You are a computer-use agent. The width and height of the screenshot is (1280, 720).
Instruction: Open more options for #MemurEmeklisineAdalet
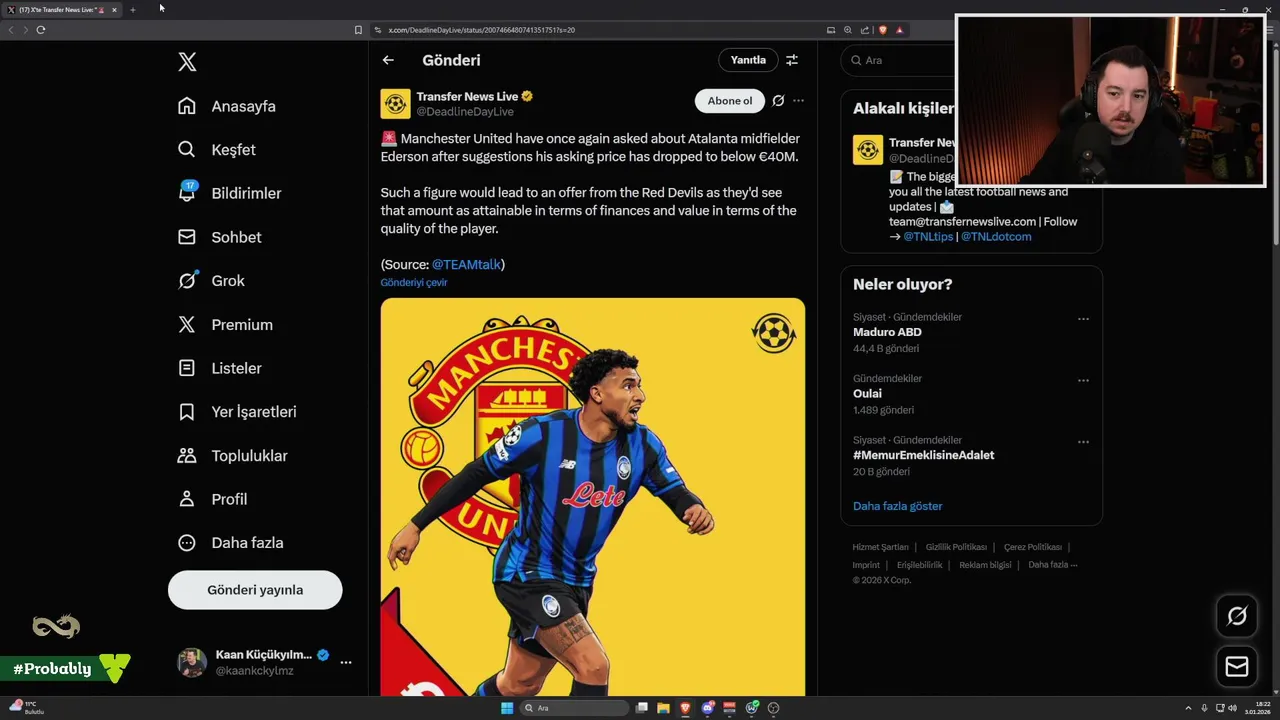1083,442
